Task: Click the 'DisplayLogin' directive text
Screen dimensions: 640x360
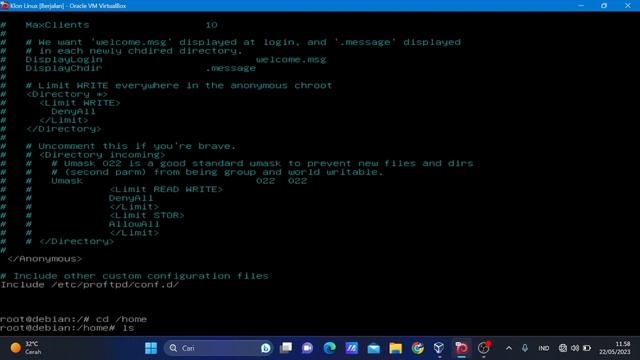Action: (64, 60)
